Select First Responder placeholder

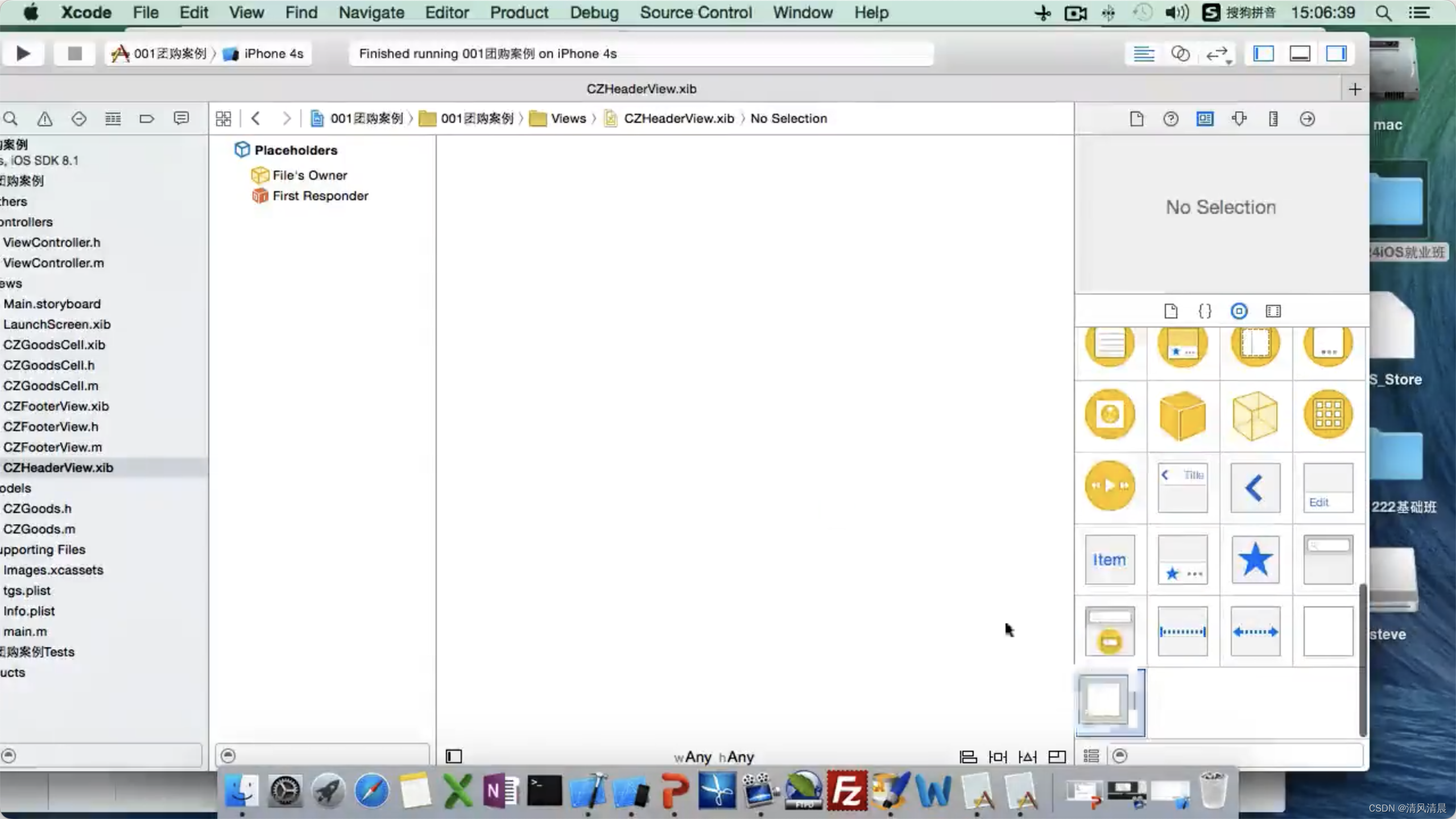[310, 196]
